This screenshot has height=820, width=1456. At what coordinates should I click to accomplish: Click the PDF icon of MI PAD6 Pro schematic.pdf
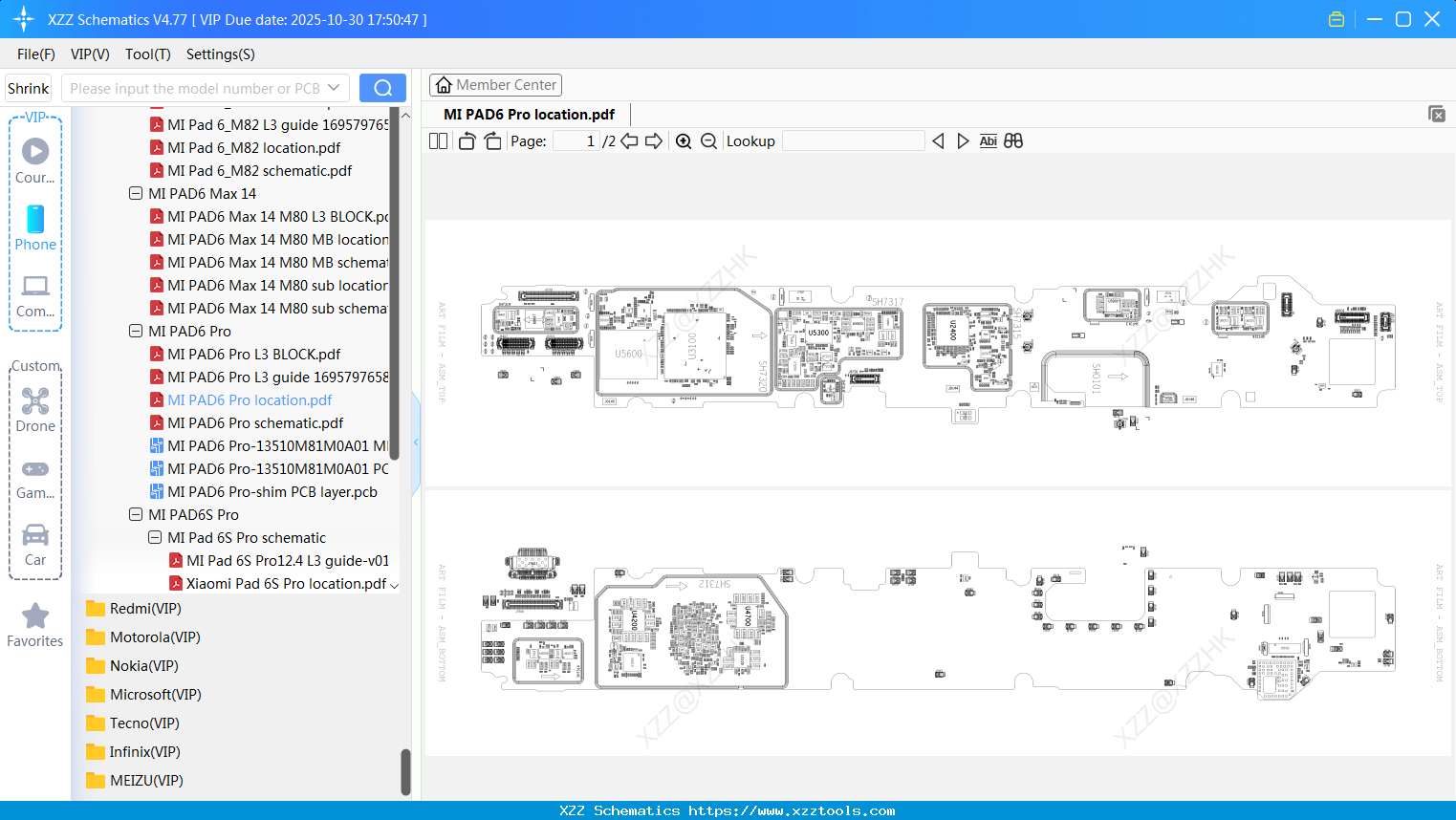[x=157, y=422]
